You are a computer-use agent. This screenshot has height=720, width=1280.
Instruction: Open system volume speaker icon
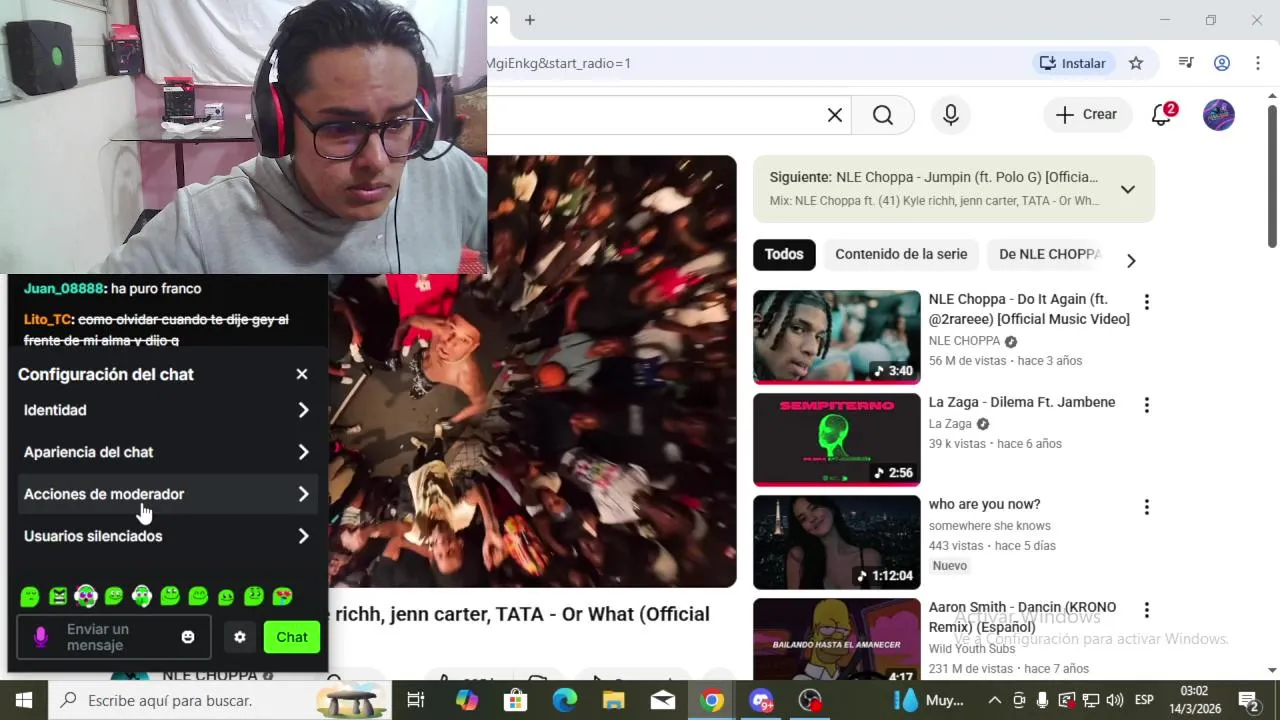1115,700
